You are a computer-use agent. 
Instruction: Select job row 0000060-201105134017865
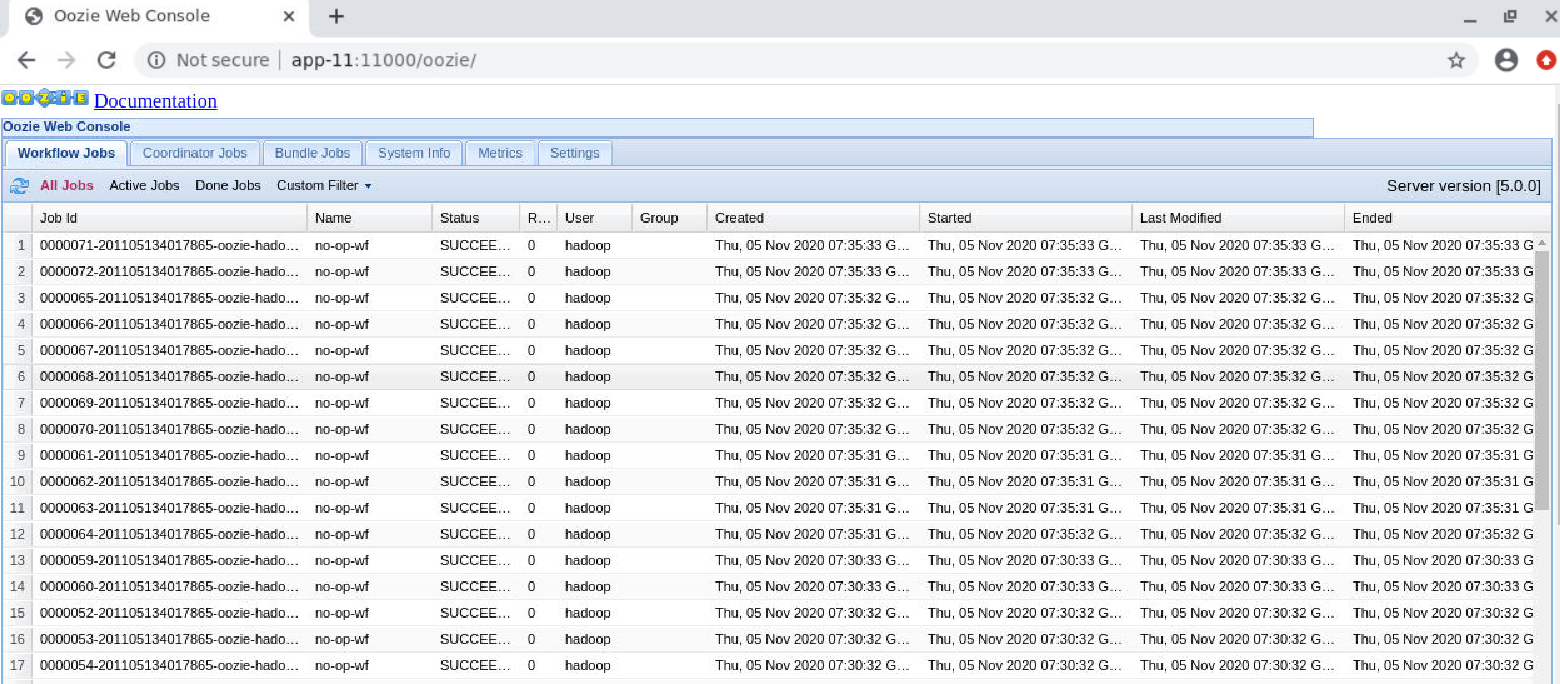point(768,586)
